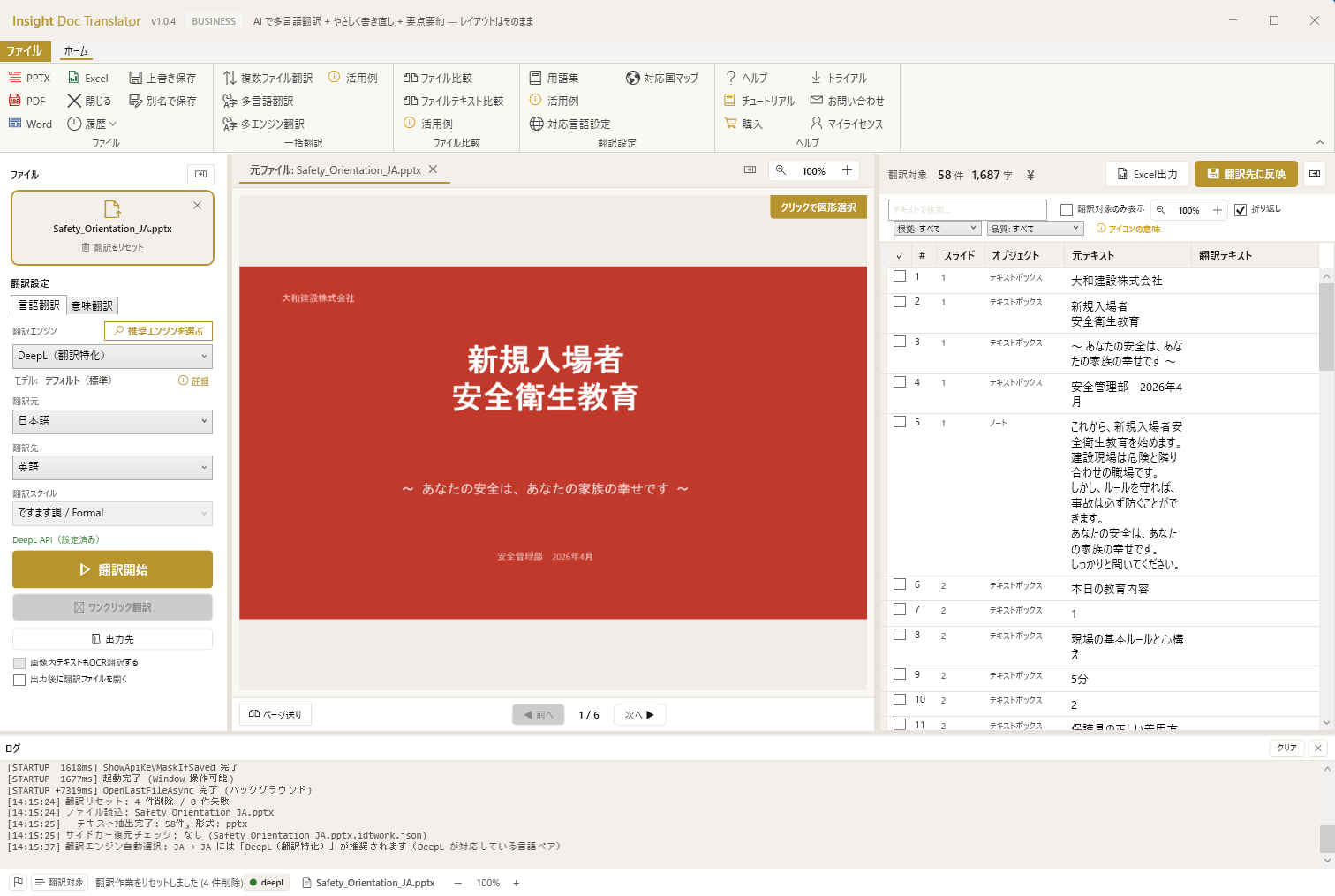Screen dimensions: 1335x896
Task: Open Excel file from ribbon
Action: [x=88, y=78]
